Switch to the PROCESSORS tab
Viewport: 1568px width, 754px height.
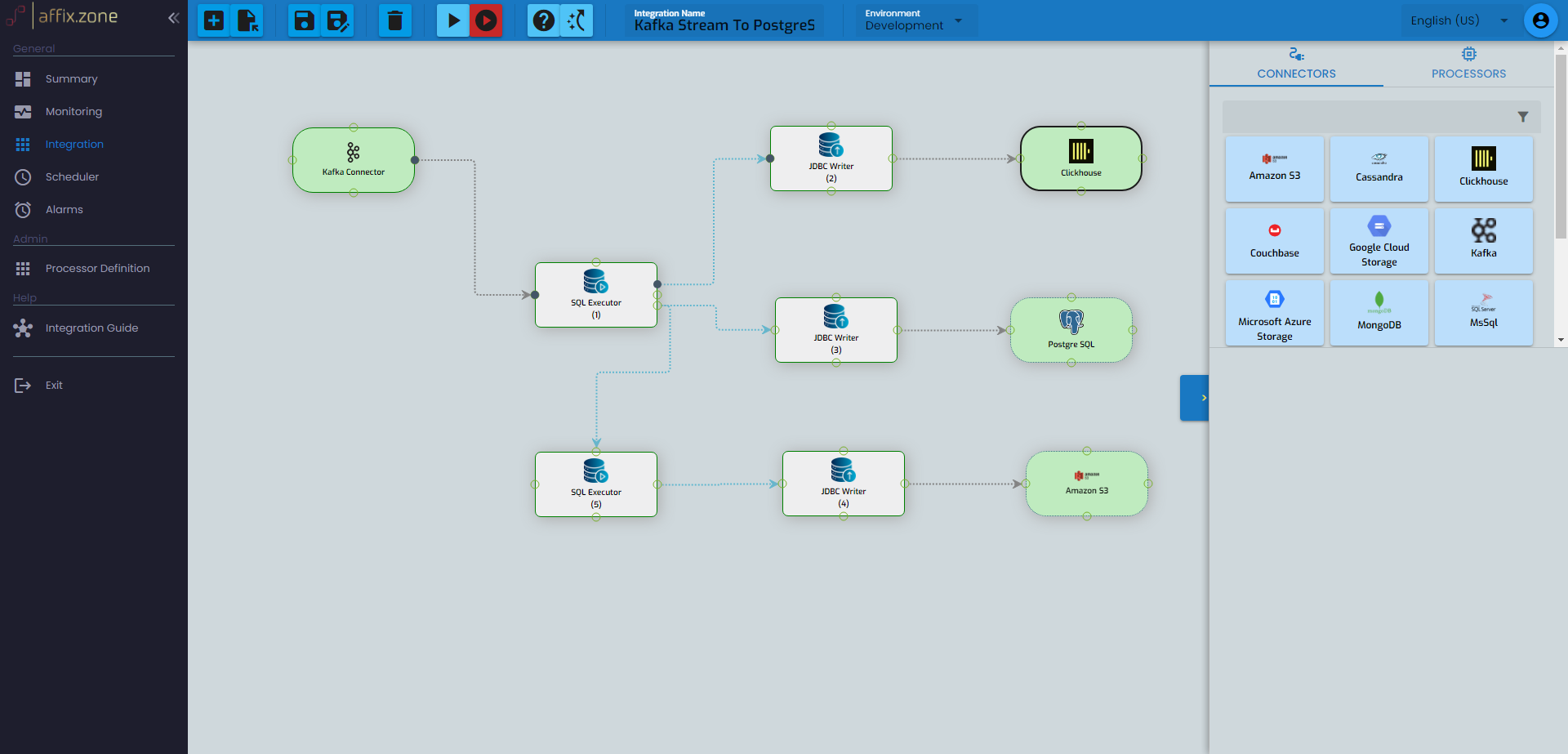(1468, 64)
